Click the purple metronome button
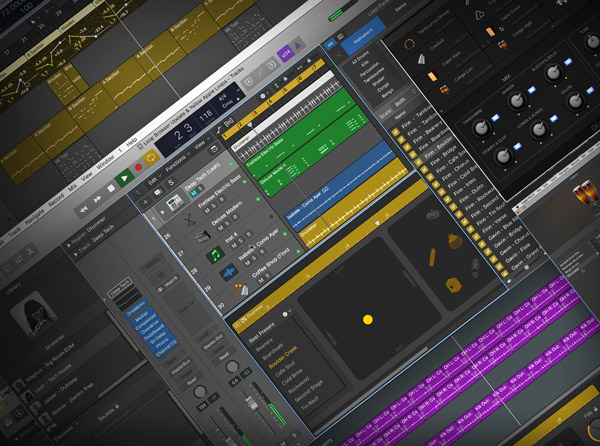The width and height of the screenshot is (600, 446). click(x=298, y=45)
